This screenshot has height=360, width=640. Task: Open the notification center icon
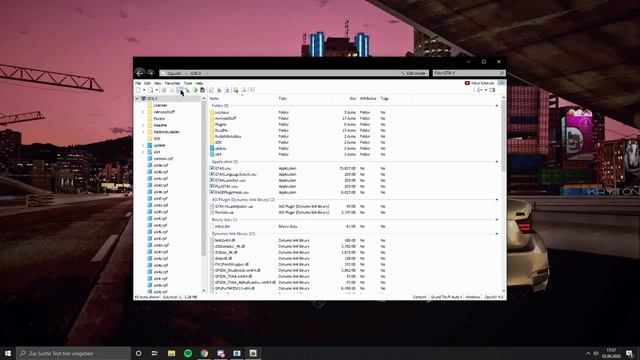point(629,353)
